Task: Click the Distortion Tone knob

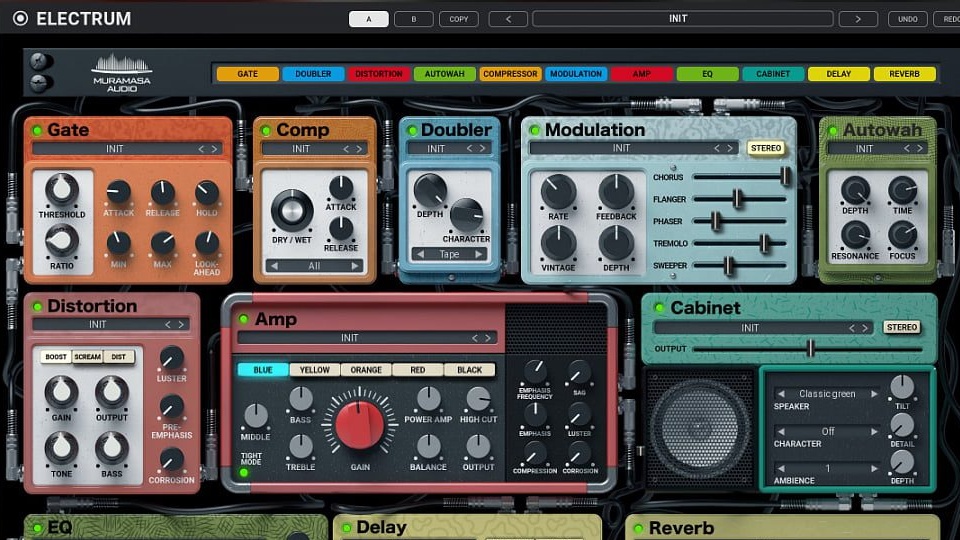Action: (x=61, y=449)
